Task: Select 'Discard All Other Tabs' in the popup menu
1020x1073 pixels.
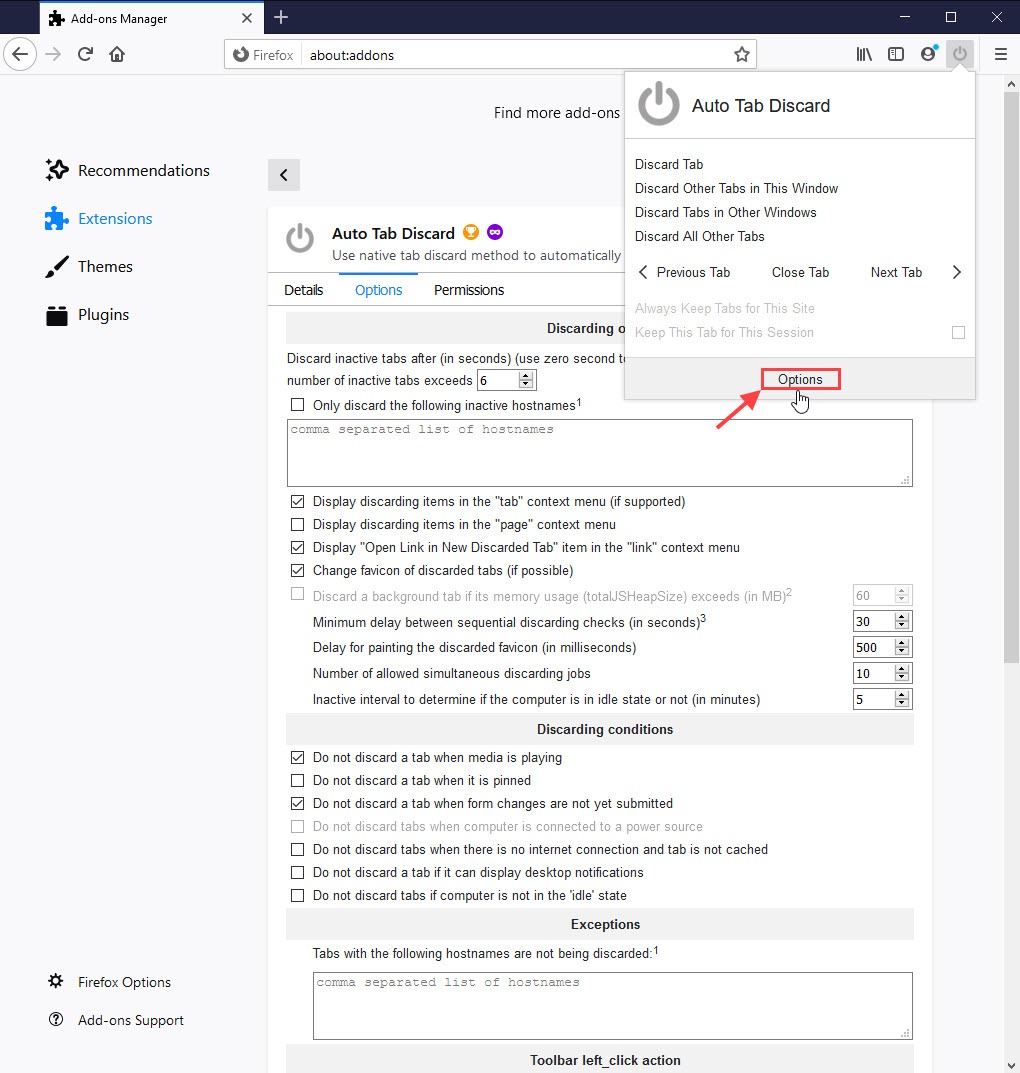Action: coord(699,236)
